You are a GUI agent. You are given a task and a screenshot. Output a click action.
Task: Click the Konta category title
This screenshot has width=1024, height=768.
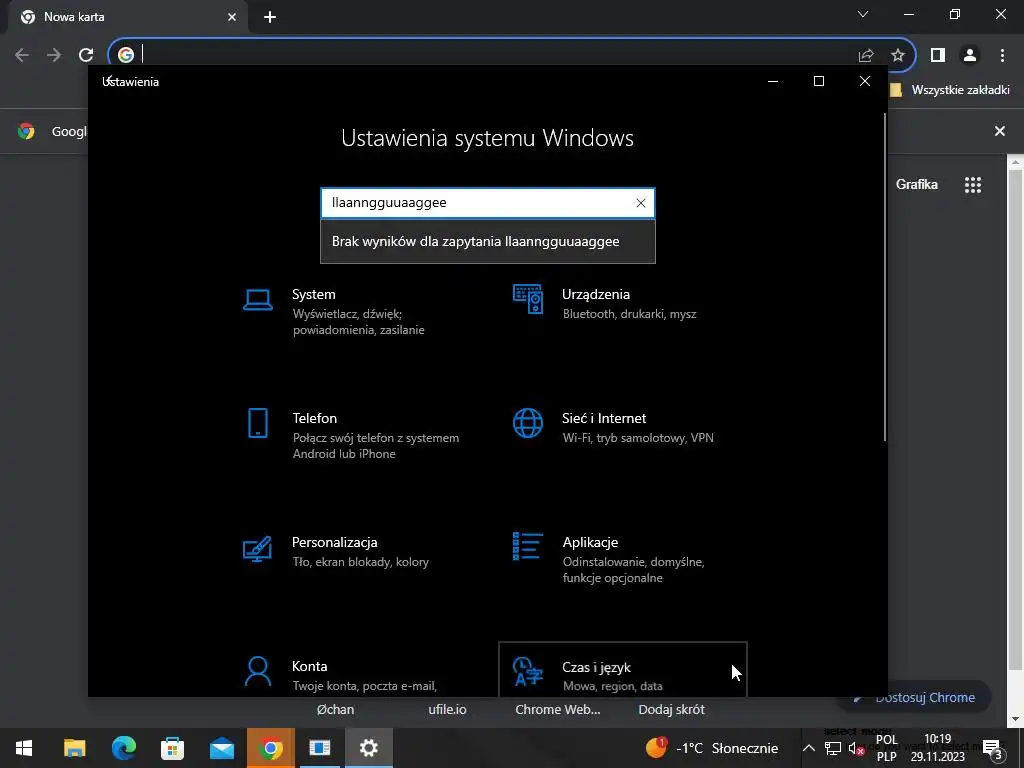309,667
